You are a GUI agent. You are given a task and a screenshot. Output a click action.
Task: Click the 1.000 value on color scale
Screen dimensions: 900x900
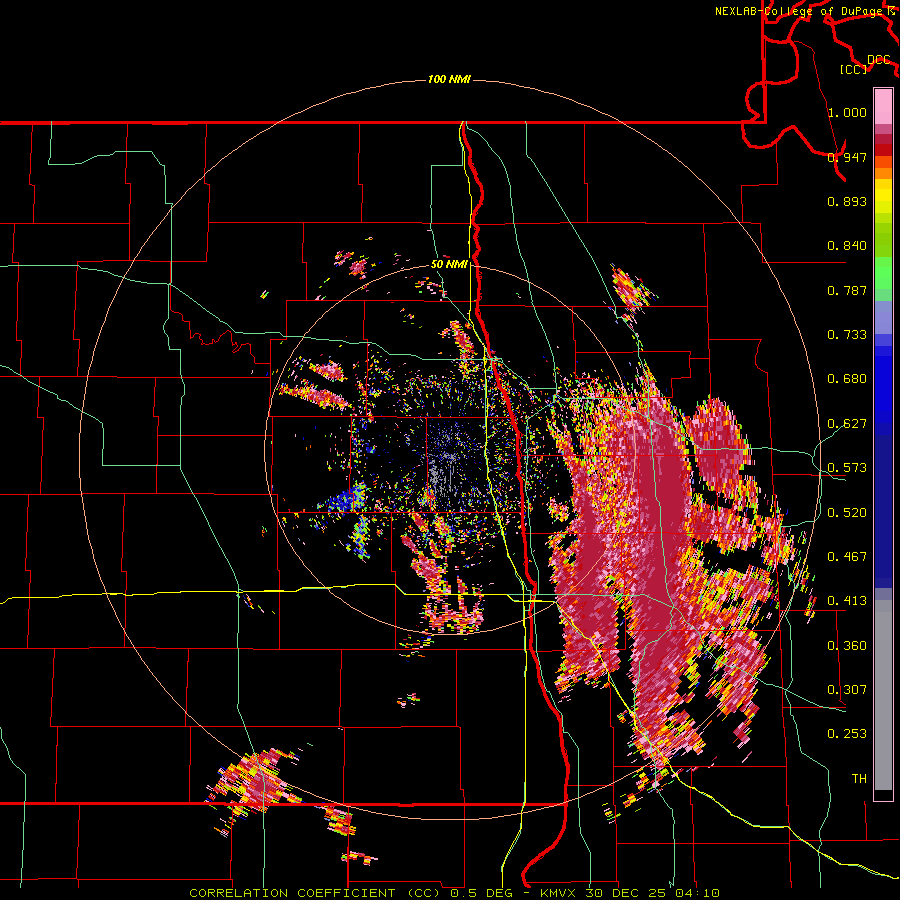coord(847,112)
